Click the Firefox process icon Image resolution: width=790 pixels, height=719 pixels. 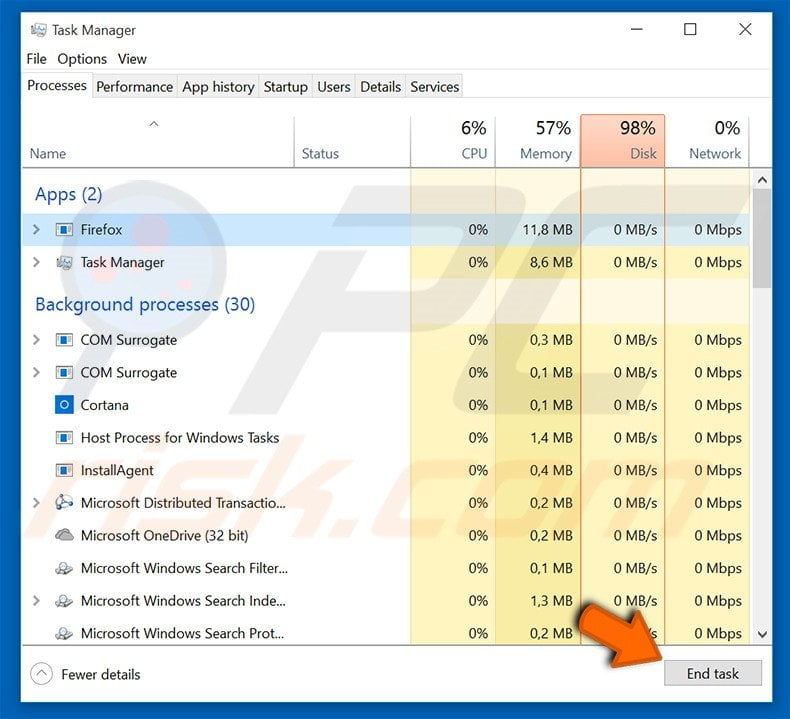point(64,230)
